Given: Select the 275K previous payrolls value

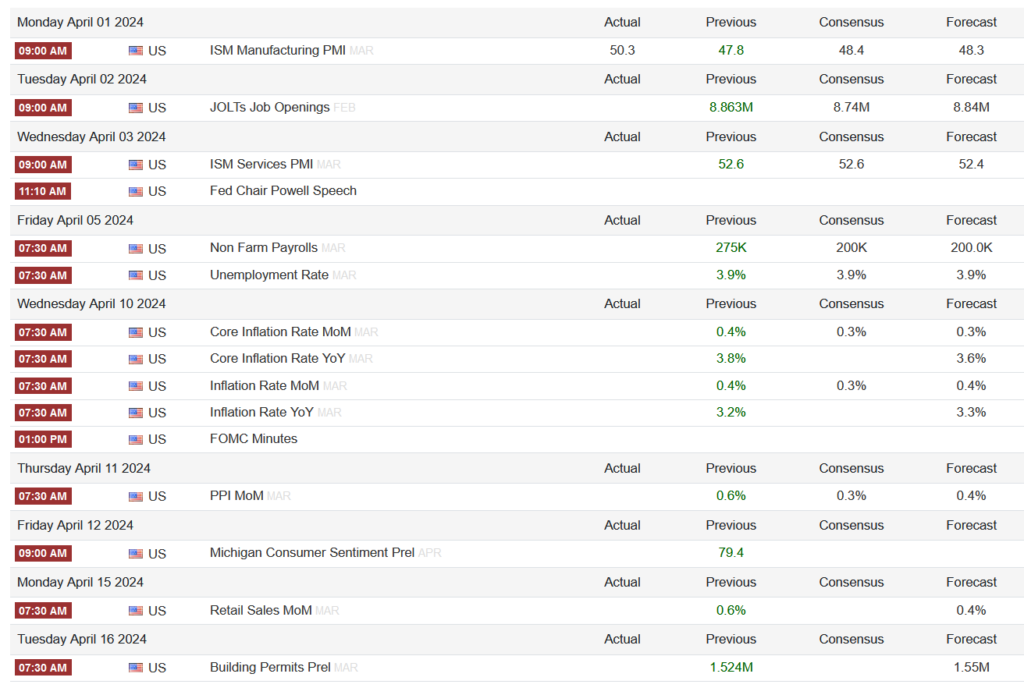Looking at the screenshot, I should click(x=731, y=248).
